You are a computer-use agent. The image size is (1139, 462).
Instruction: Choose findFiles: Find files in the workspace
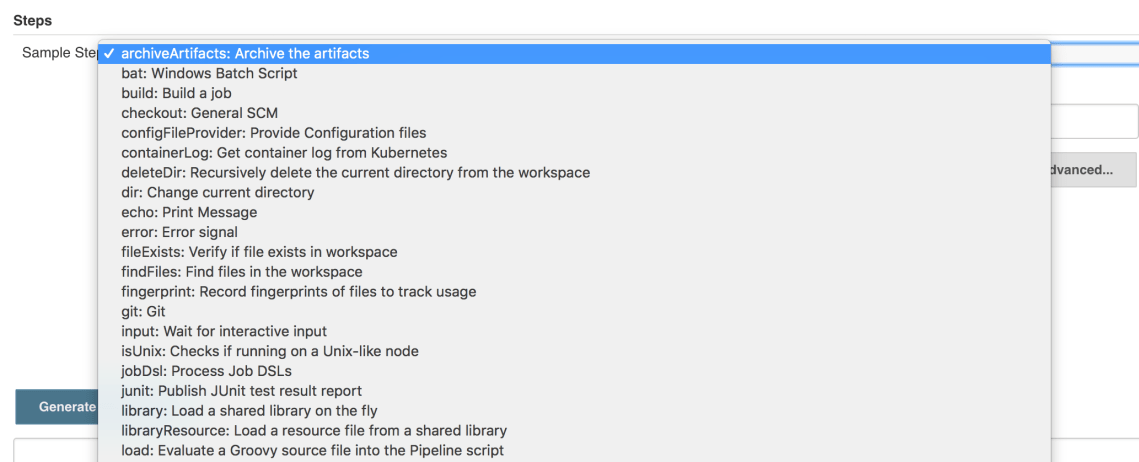(x=241, y=272)
